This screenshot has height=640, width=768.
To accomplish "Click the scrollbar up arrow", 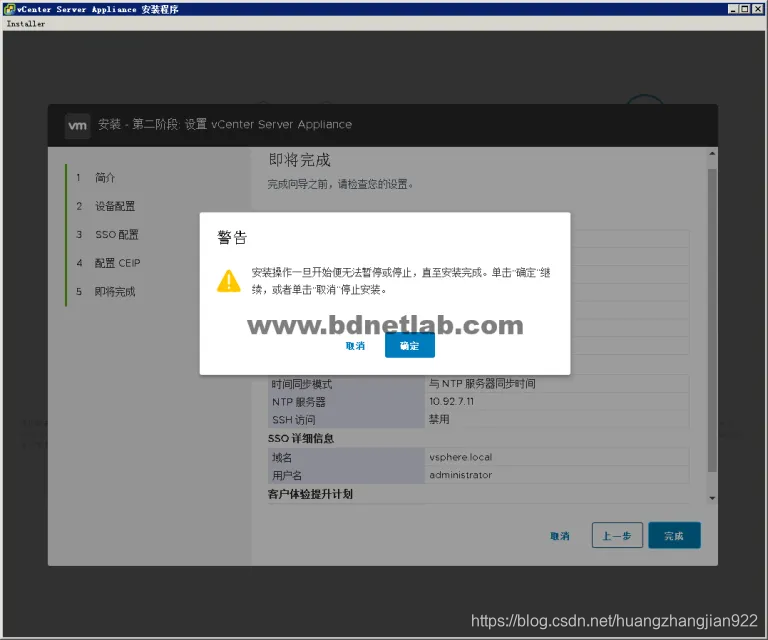I will pyautogui.click(x=712, y=154).
